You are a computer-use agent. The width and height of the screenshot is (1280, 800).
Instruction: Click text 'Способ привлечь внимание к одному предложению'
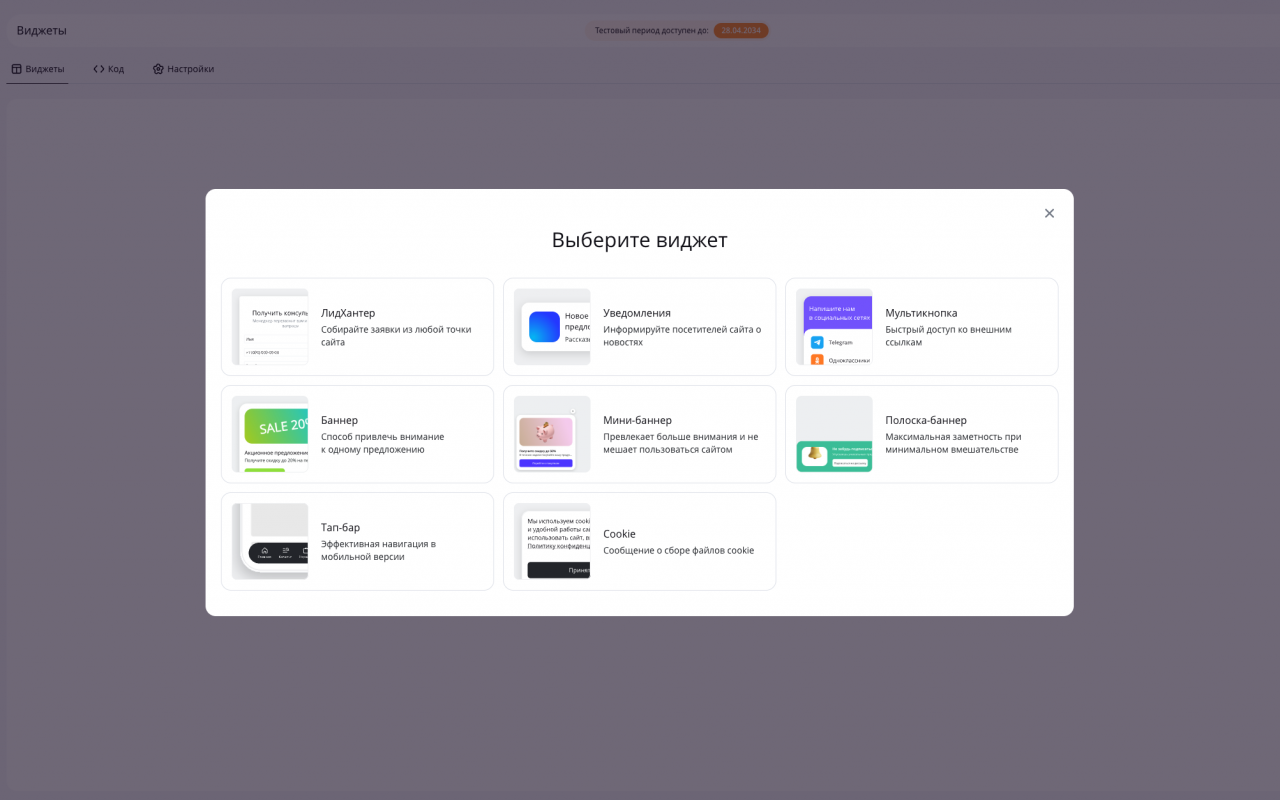[x=383, y=443]
